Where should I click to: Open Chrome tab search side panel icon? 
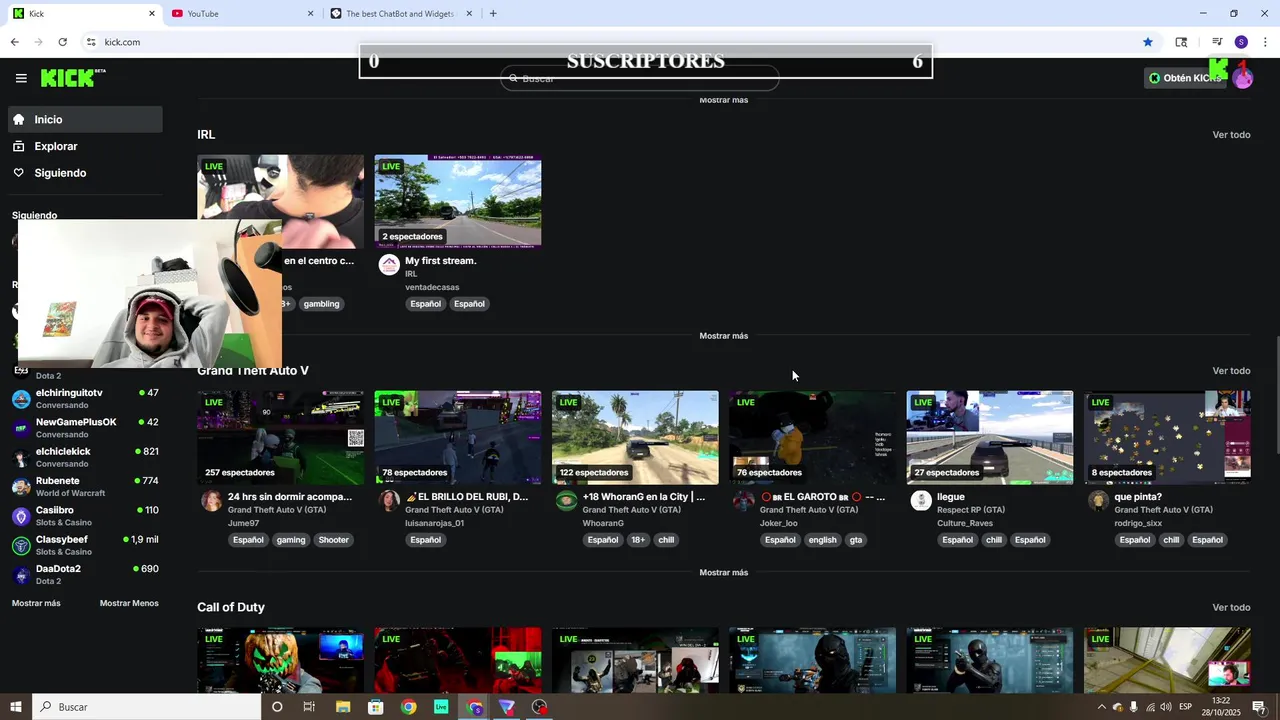click(1181, 42)
